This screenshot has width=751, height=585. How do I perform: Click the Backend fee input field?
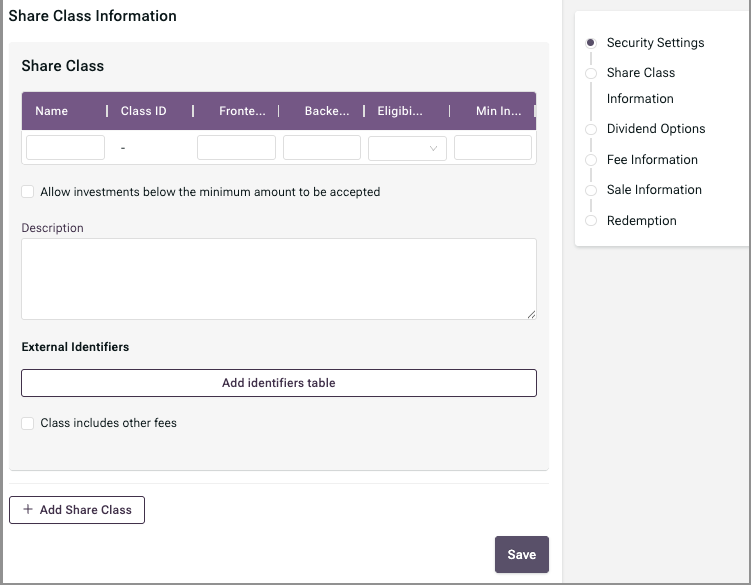(322, 148)
